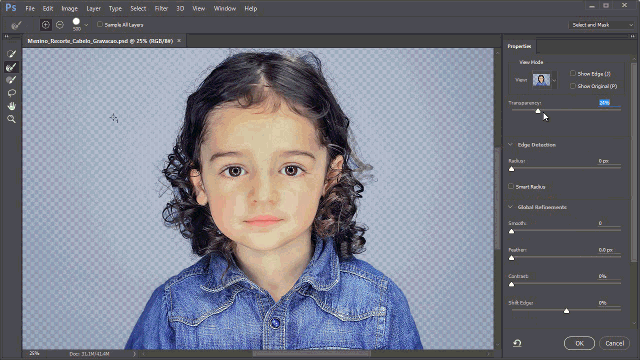Click the Shift Edge slider handle
640x360 pixels.
[567, 311]
